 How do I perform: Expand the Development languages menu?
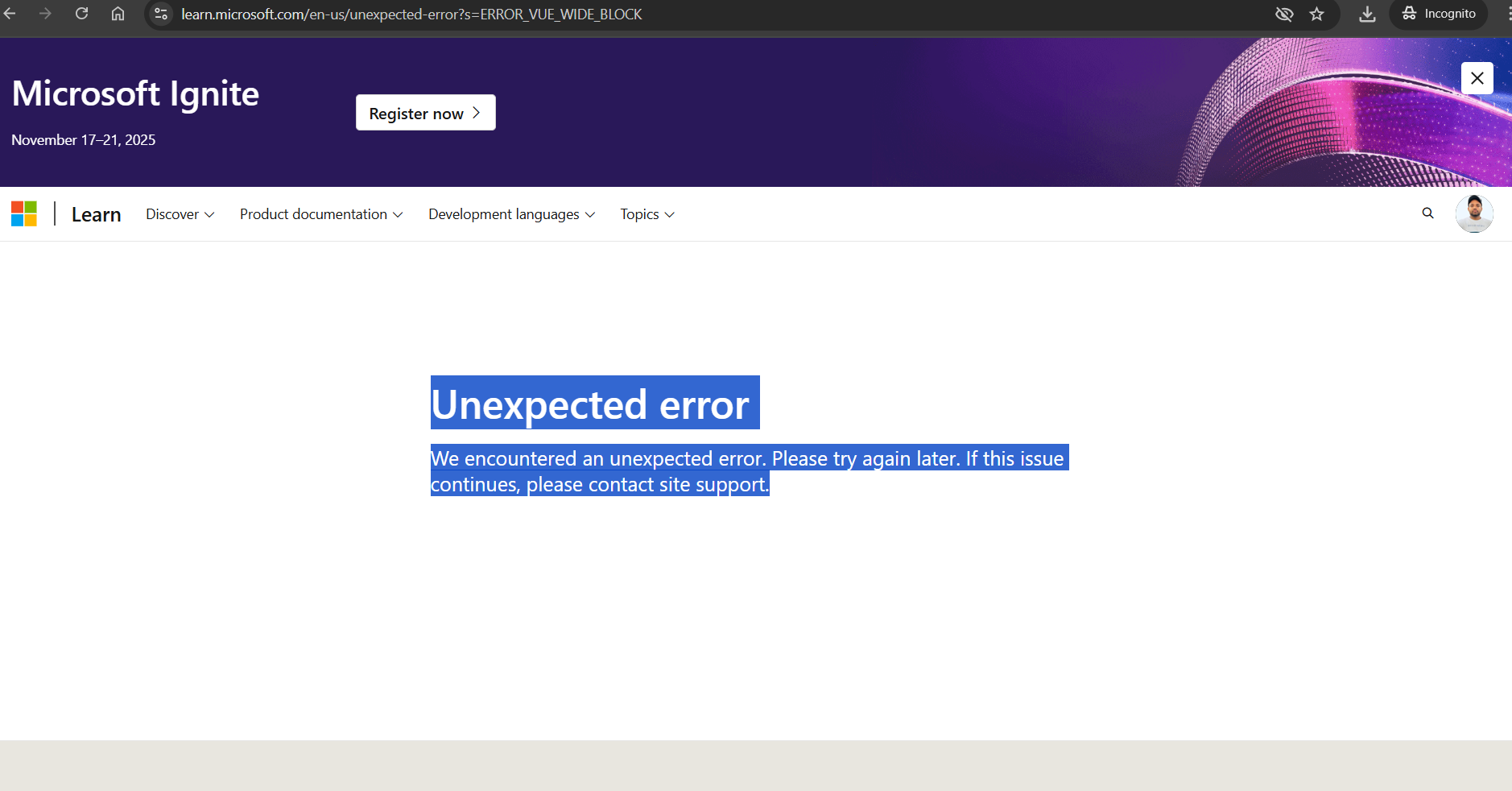[512, 214]
